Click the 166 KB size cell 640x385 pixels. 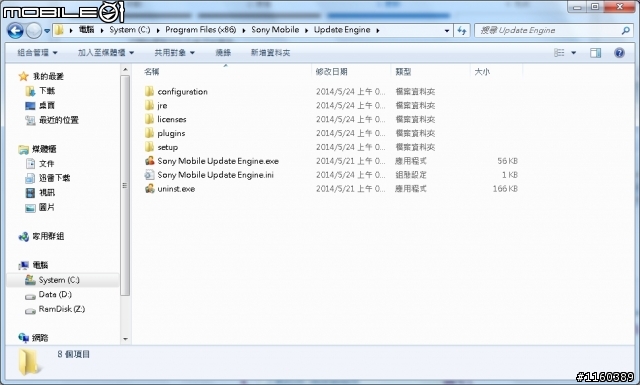505,189
